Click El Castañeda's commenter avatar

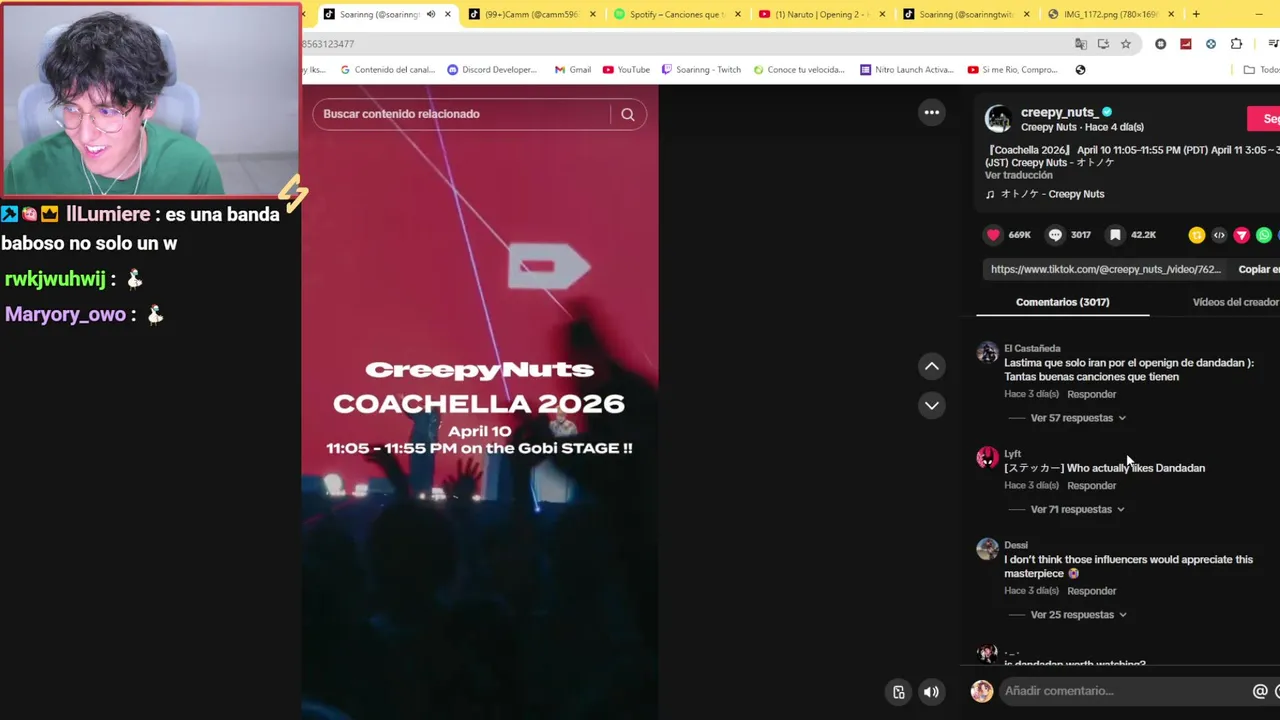click(x=987, y=352)
